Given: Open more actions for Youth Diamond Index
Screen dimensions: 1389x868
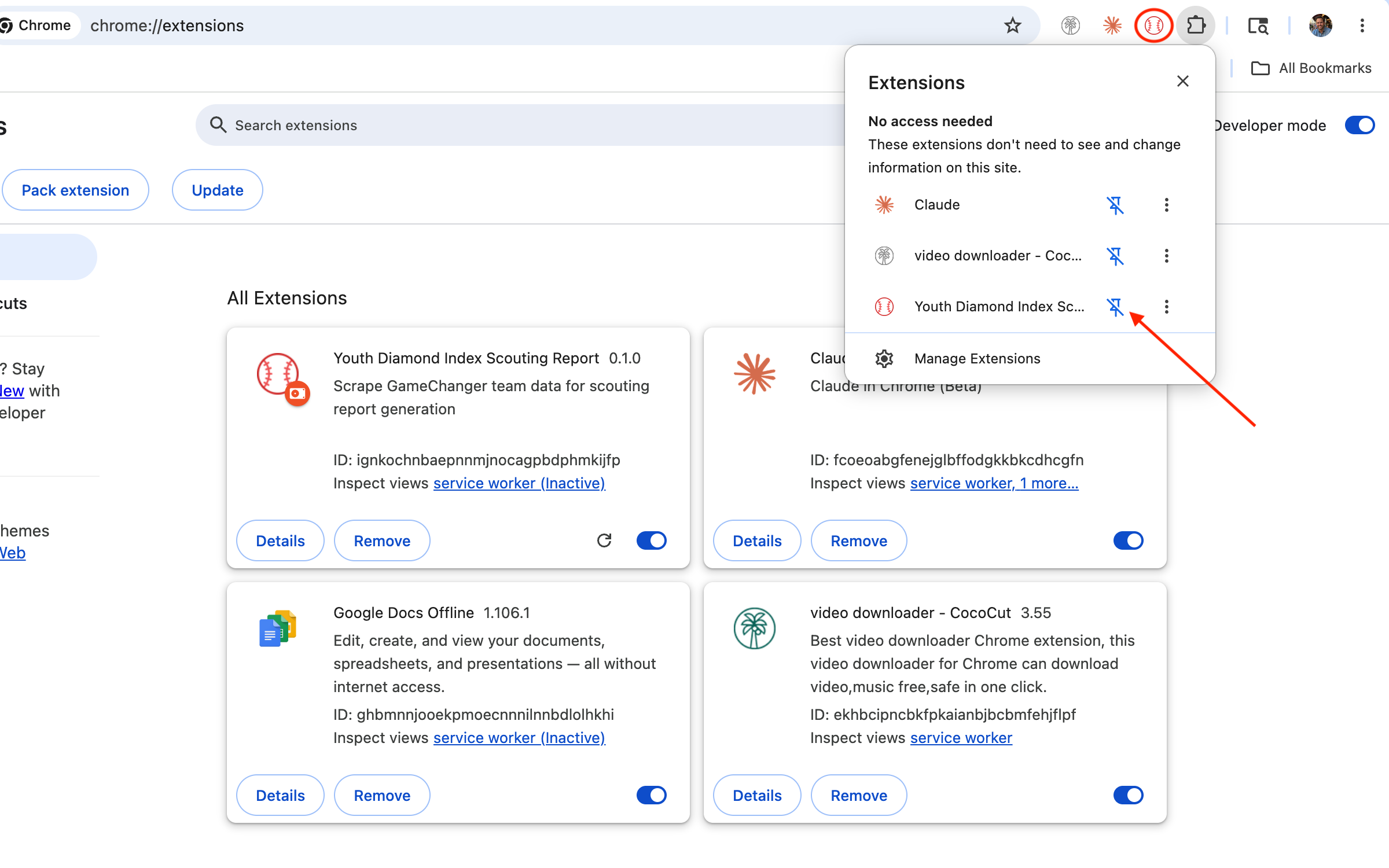Looking at the screenshot, I should (x=1166, y=307).
